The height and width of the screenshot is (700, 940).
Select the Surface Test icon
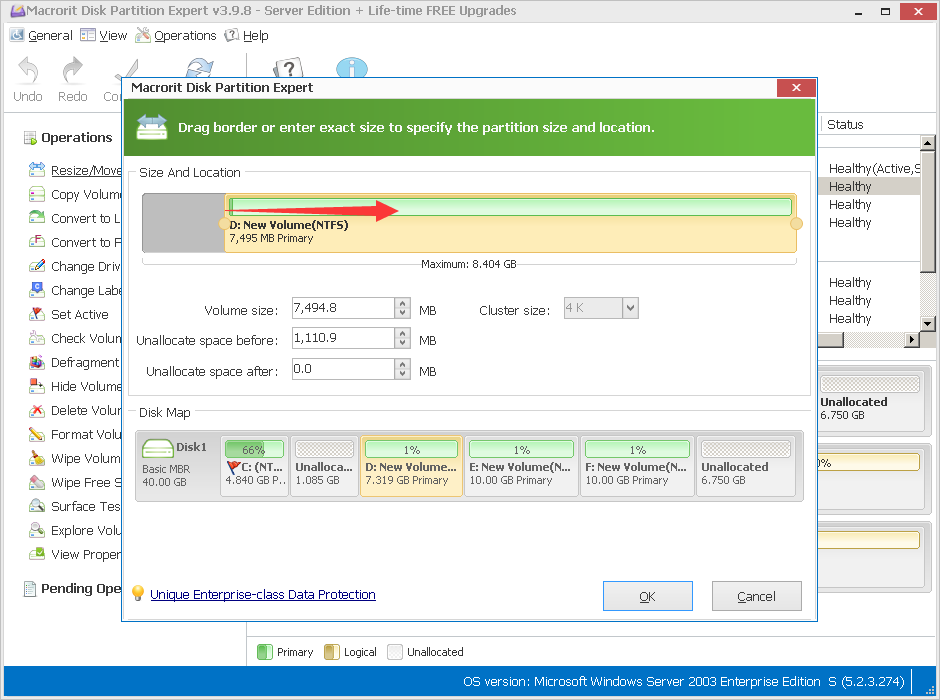point(37,506)
